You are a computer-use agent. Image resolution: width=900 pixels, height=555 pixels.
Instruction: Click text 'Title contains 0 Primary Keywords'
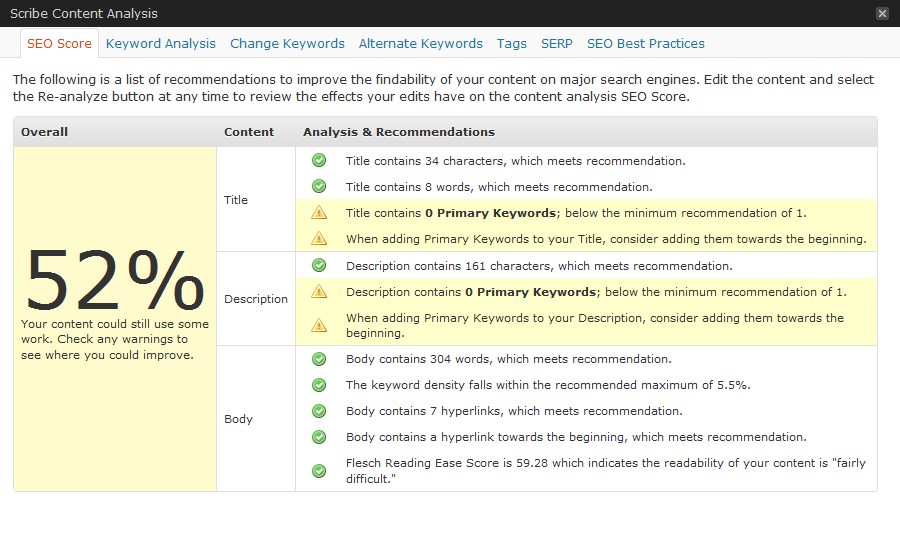[x=451, y=213]
